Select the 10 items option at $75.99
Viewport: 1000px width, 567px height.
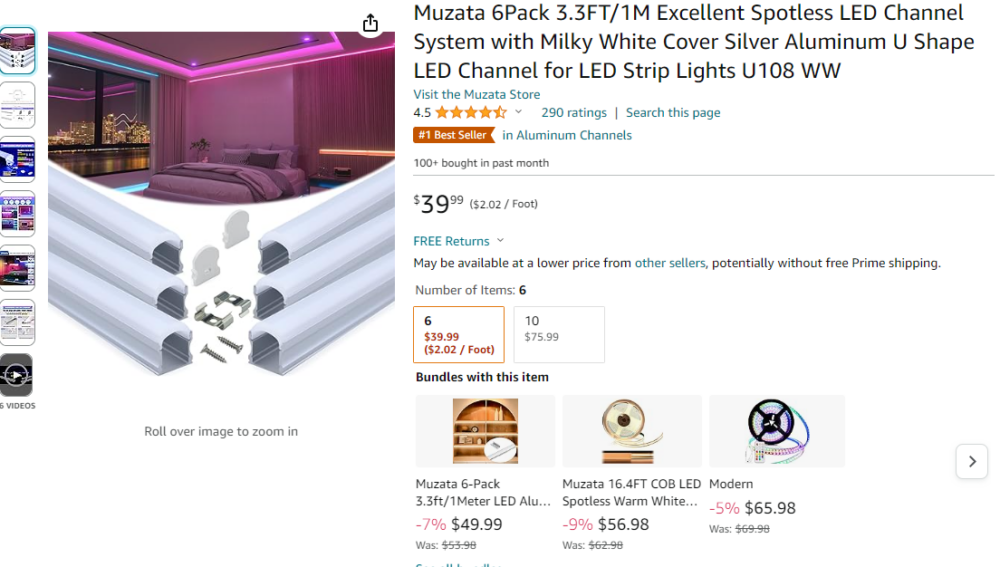point(559,334)
